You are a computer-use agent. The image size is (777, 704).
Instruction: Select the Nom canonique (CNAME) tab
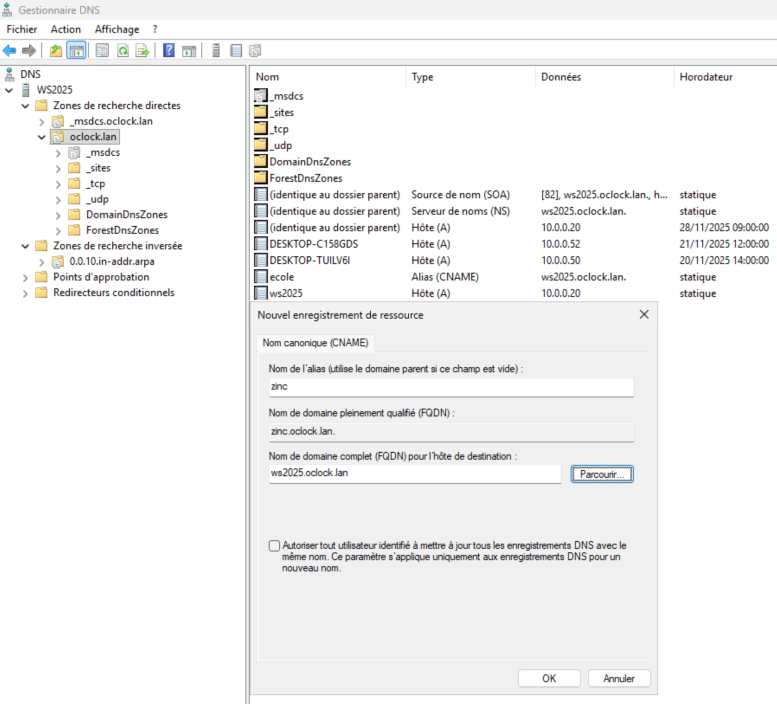point(315,342)
